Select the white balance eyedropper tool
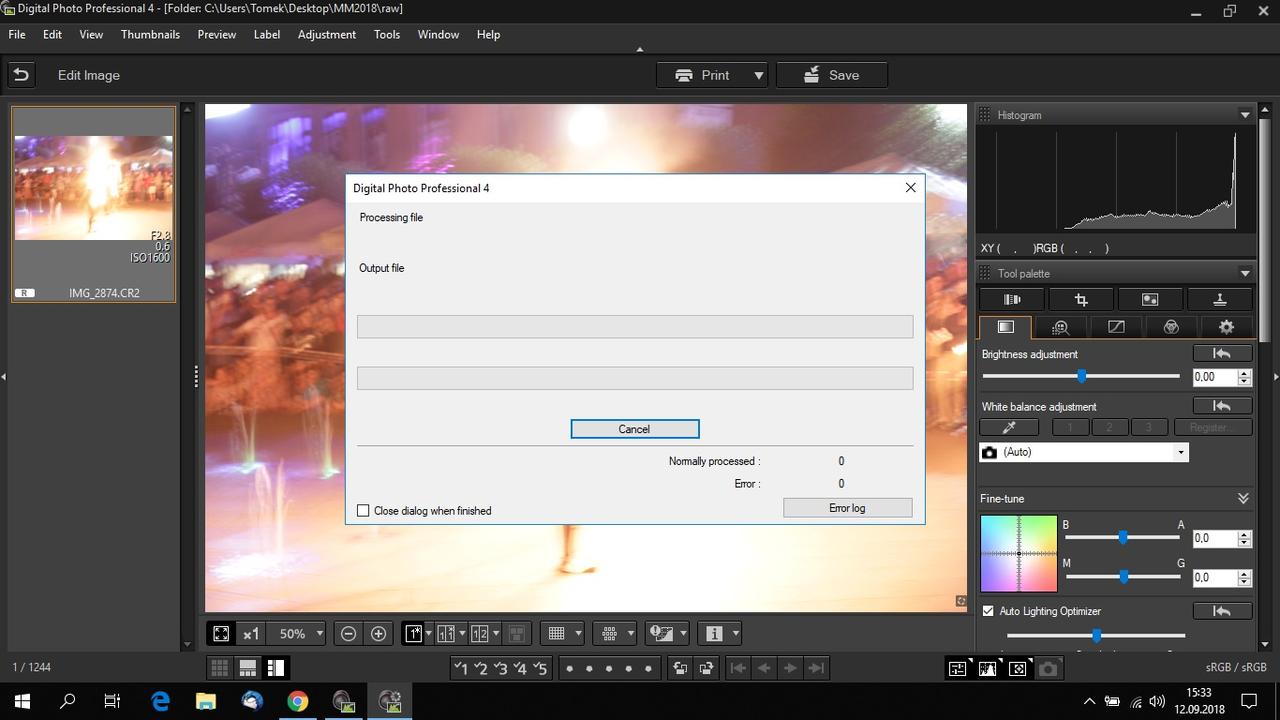Screen dimensions: 1280x720 [x=1009, y=427]
